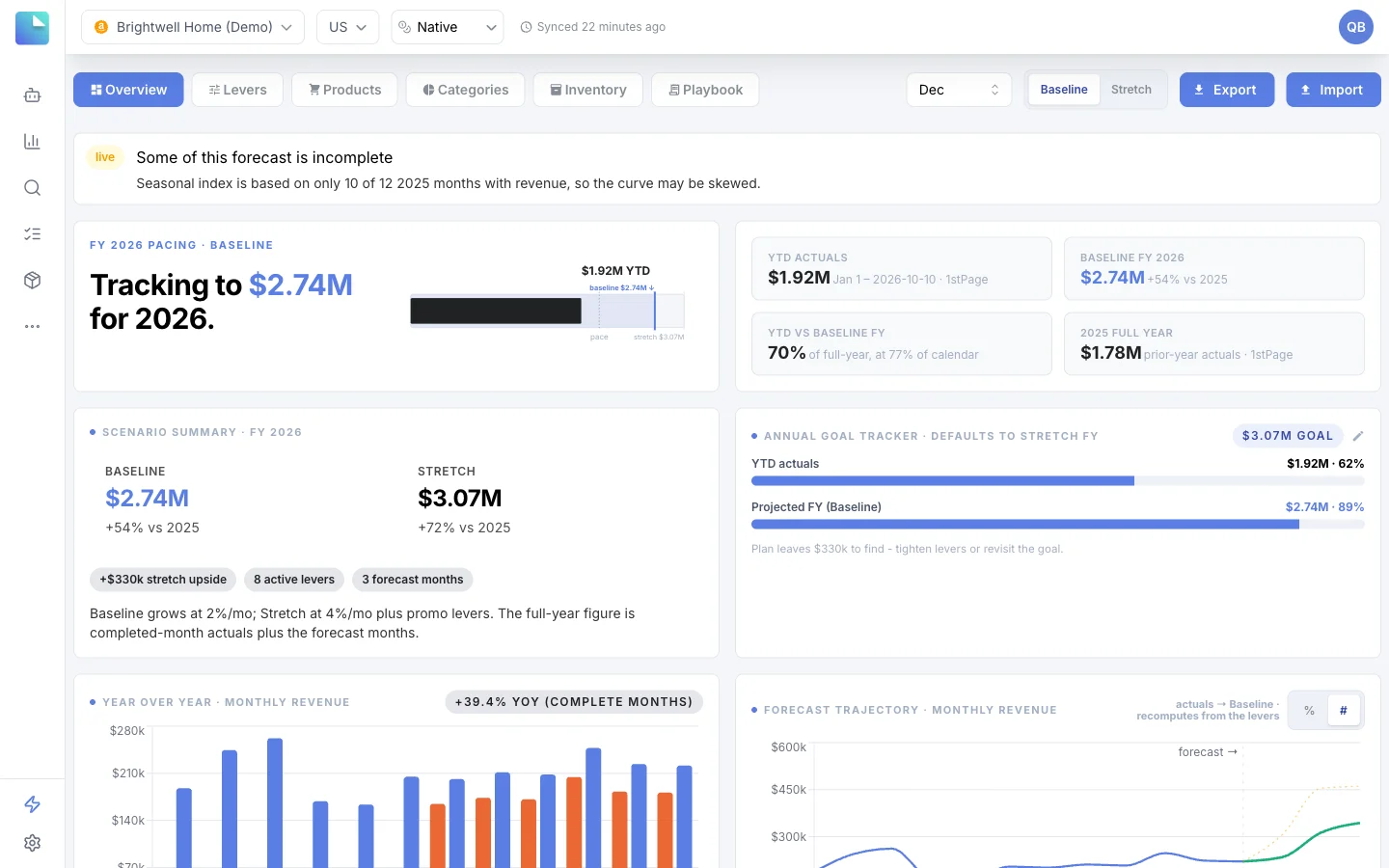Click the $2.74M · 89% projected value
1389x868 pixels.
(x=1324, y=507)
